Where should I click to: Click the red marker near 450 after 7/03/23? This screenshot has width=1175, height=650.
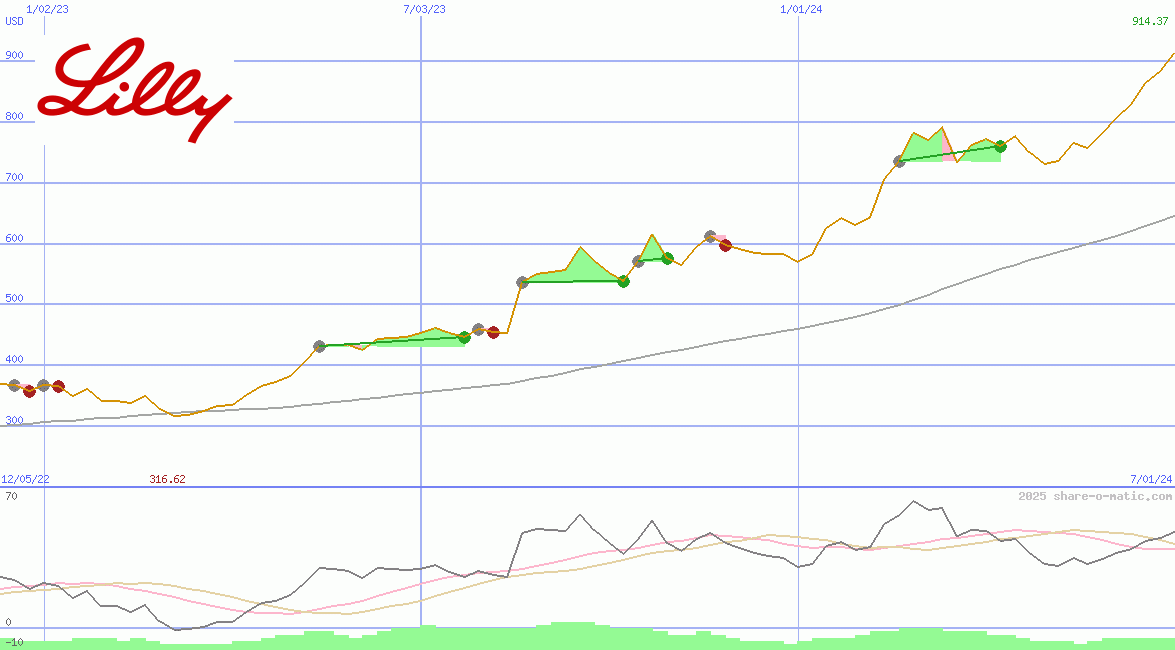tap(493, 332)
